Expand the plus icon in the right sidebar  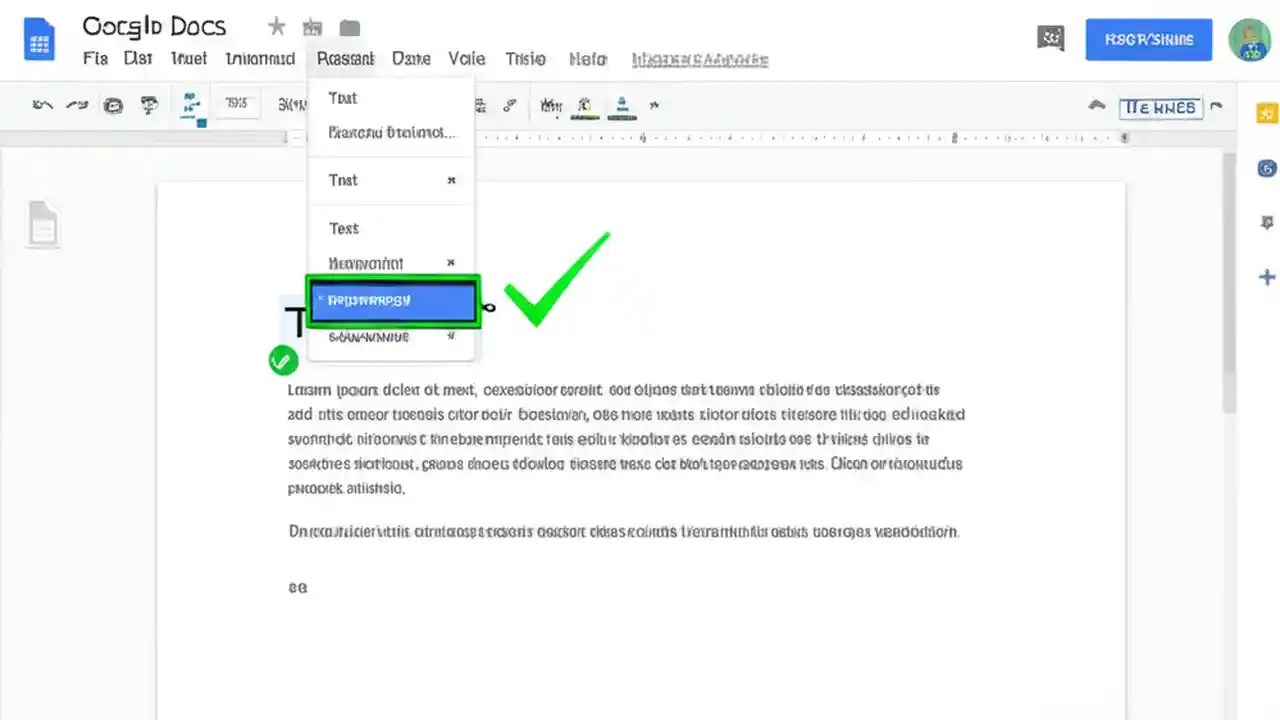pyautogui.click(x=1266, y=277)
